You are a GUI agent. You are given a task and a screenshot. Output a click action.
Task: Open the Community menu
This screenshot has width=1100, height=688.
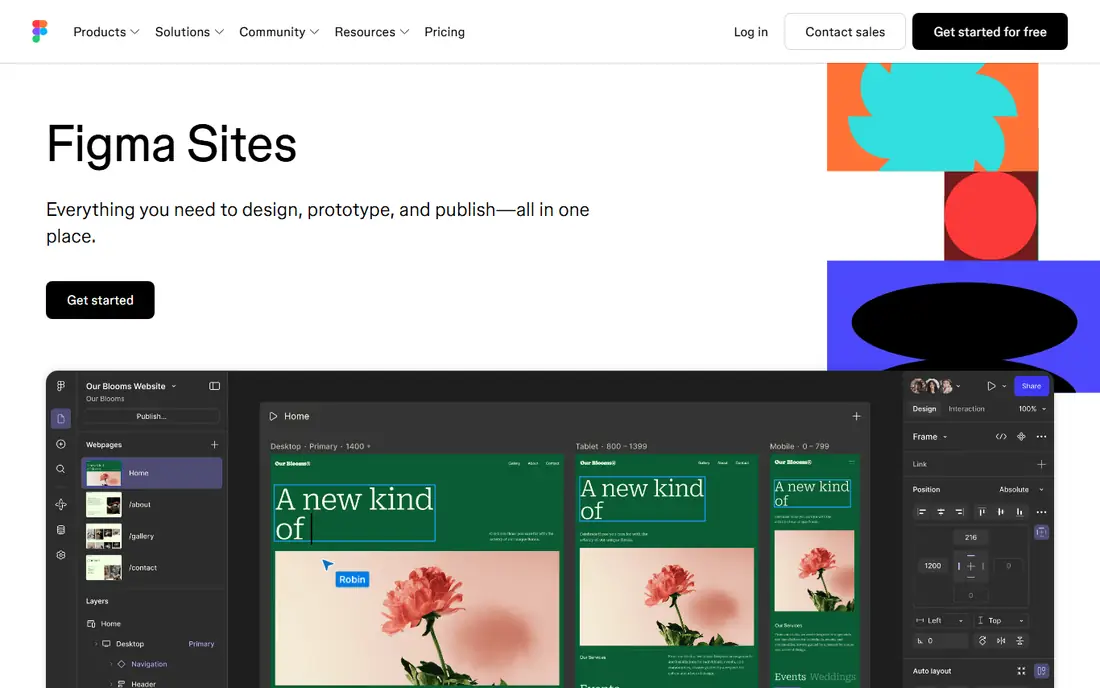(279, 32)
